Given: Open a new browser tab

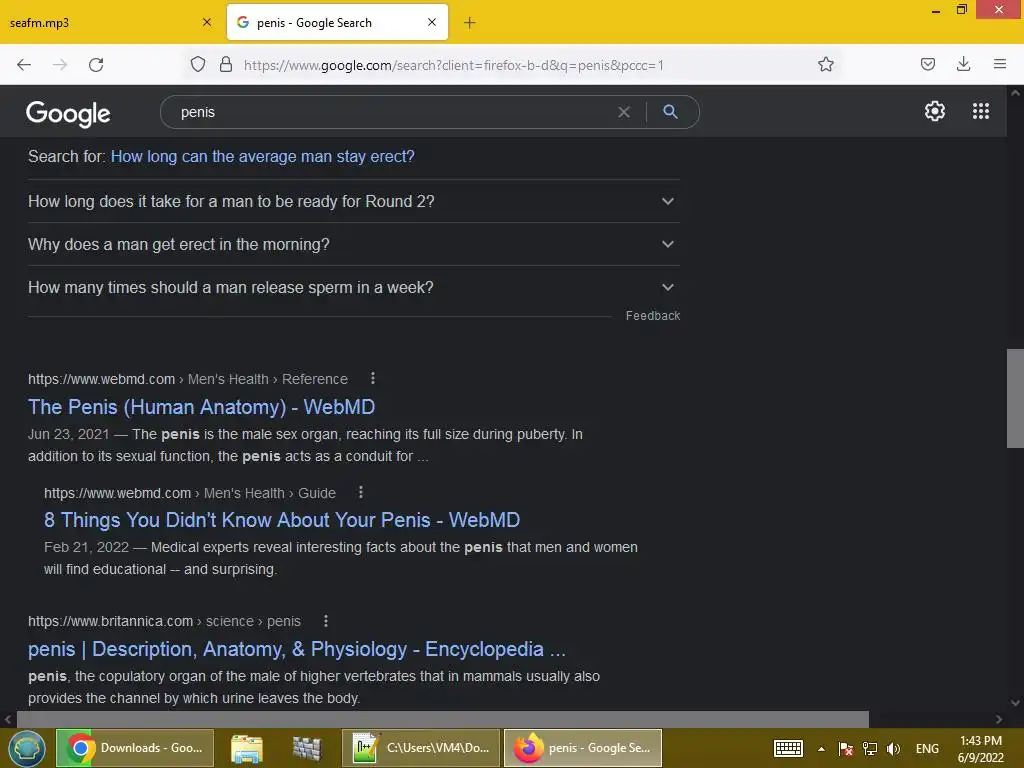Looking at the screenshot, I should (470, 23).
